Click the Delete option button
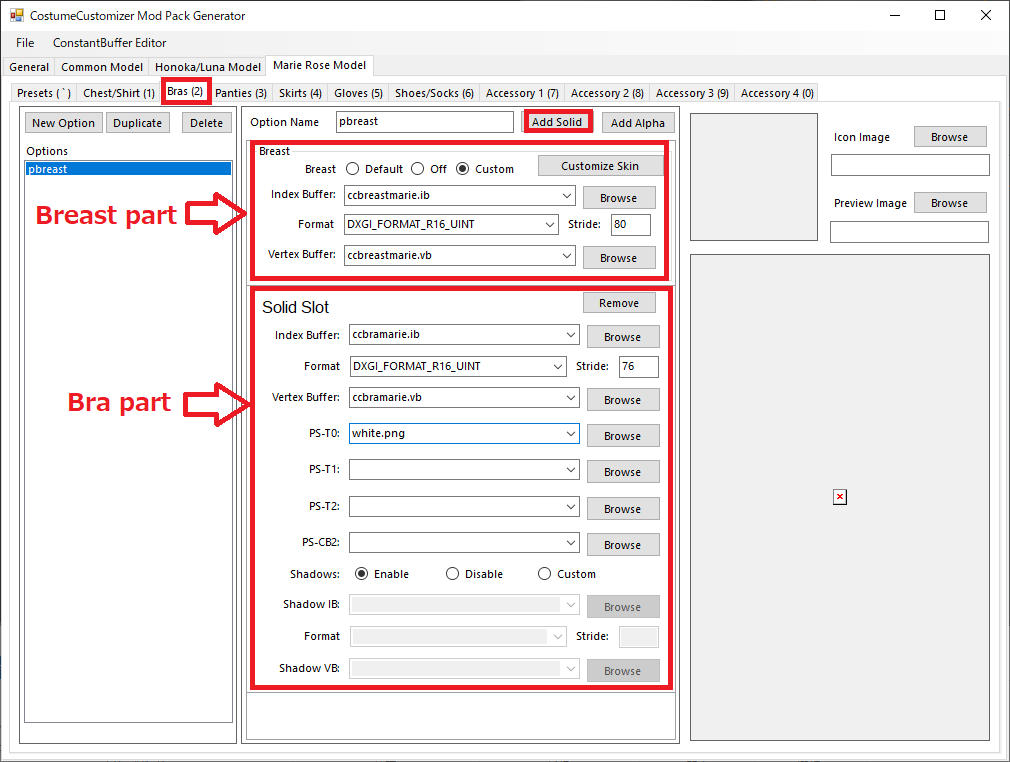The image size is (1010, 762). [x=206, y=123]
